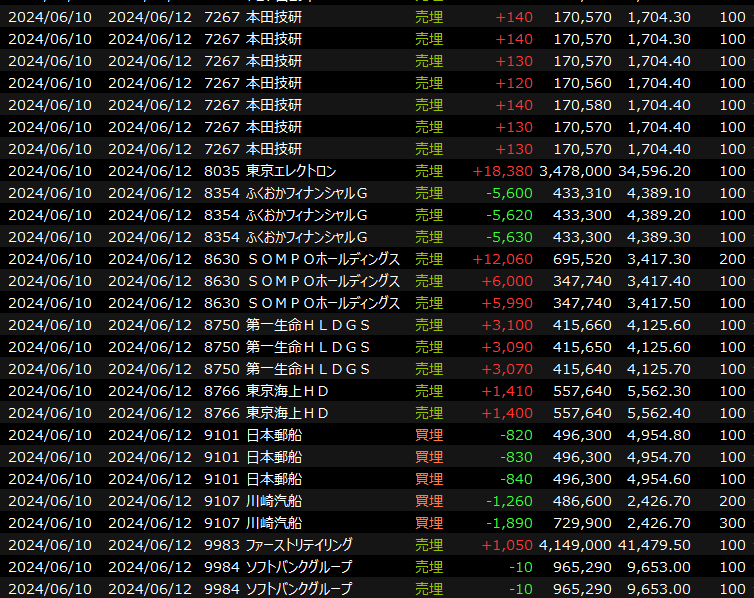
Task: Click the 本田技研 +120 profit cell
Action: coord(514,83)
